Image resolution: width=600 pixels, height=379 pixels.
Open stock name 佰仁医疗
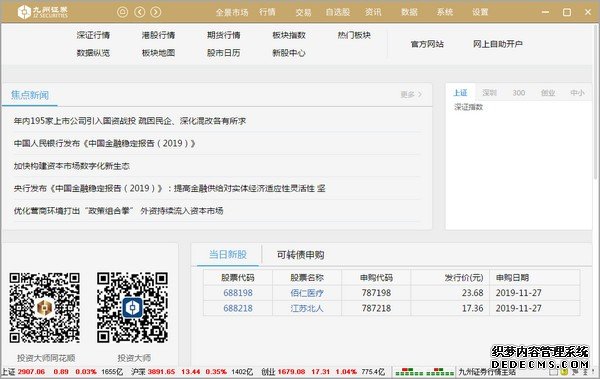(x=307, y=293)
